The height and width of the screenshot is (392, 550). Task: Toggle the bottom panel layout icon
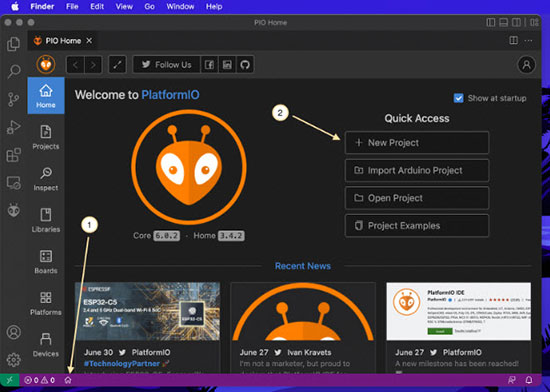503,22
